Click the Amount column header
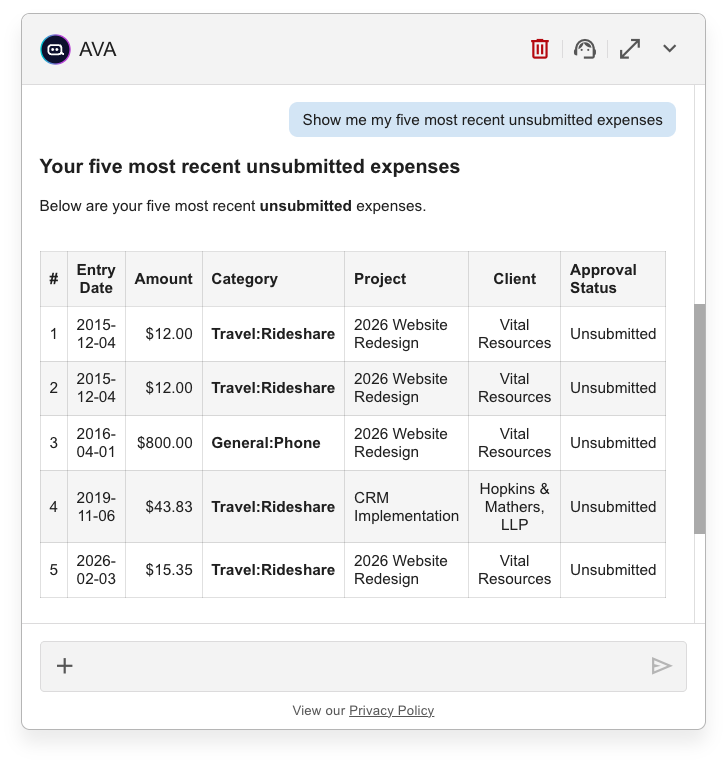 (x=164, y=279)
